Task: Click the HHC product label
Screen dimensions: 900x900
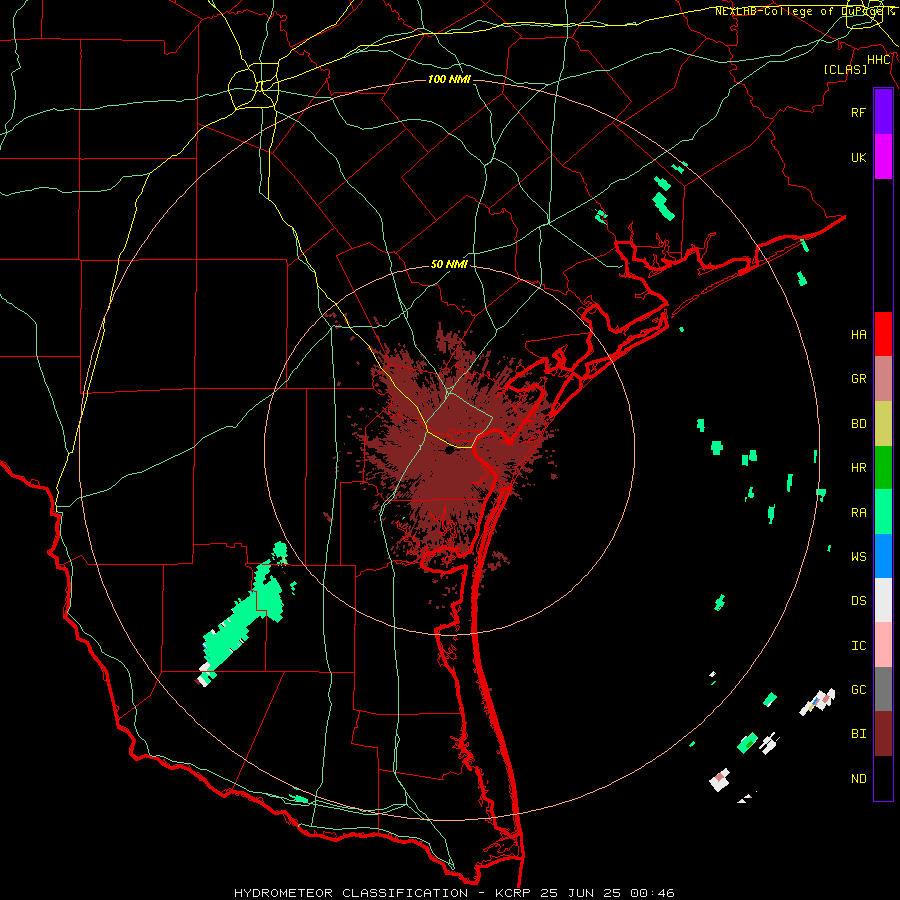Action: [x=879, y=60]
